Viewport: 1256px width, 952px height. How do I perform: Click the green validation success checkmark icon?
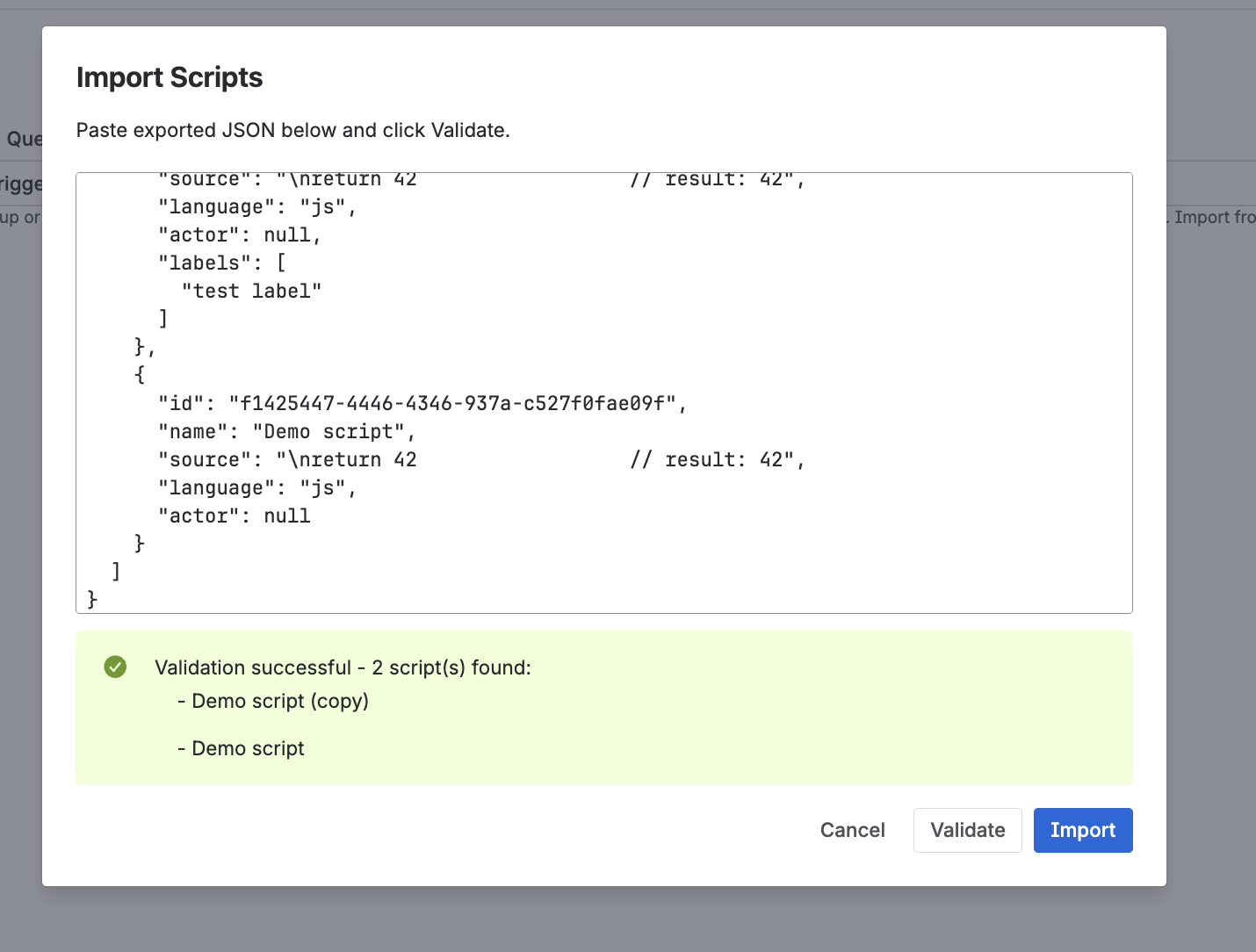(115, 667)
